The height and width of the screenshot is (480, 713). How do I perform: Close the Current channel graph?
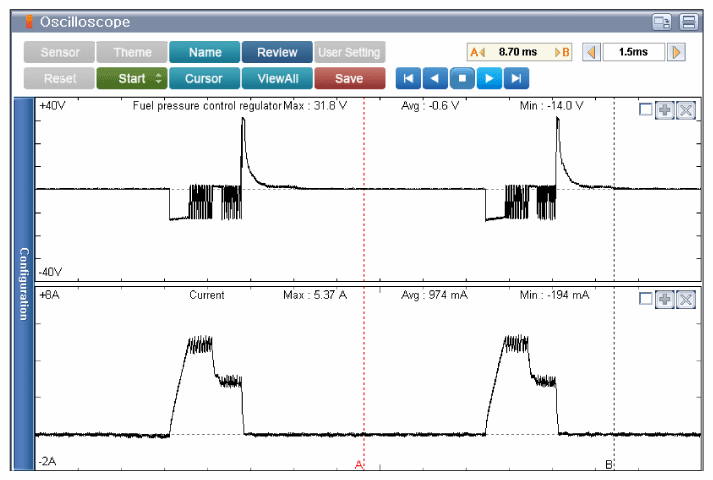(685, 300)
